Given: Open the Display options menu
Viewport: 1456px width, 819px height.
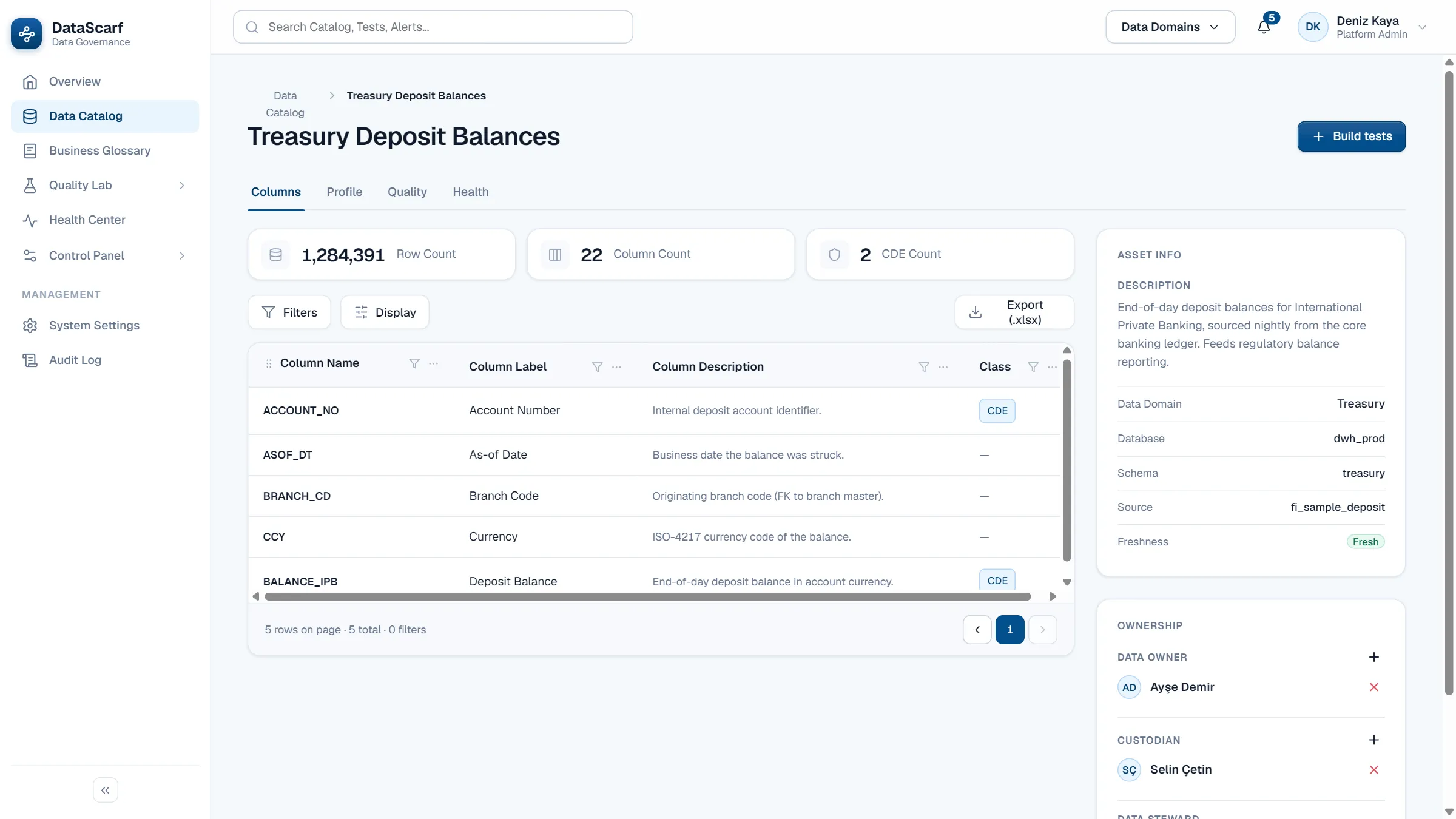Looking at the screenshot, I should [x=385, y=312].
